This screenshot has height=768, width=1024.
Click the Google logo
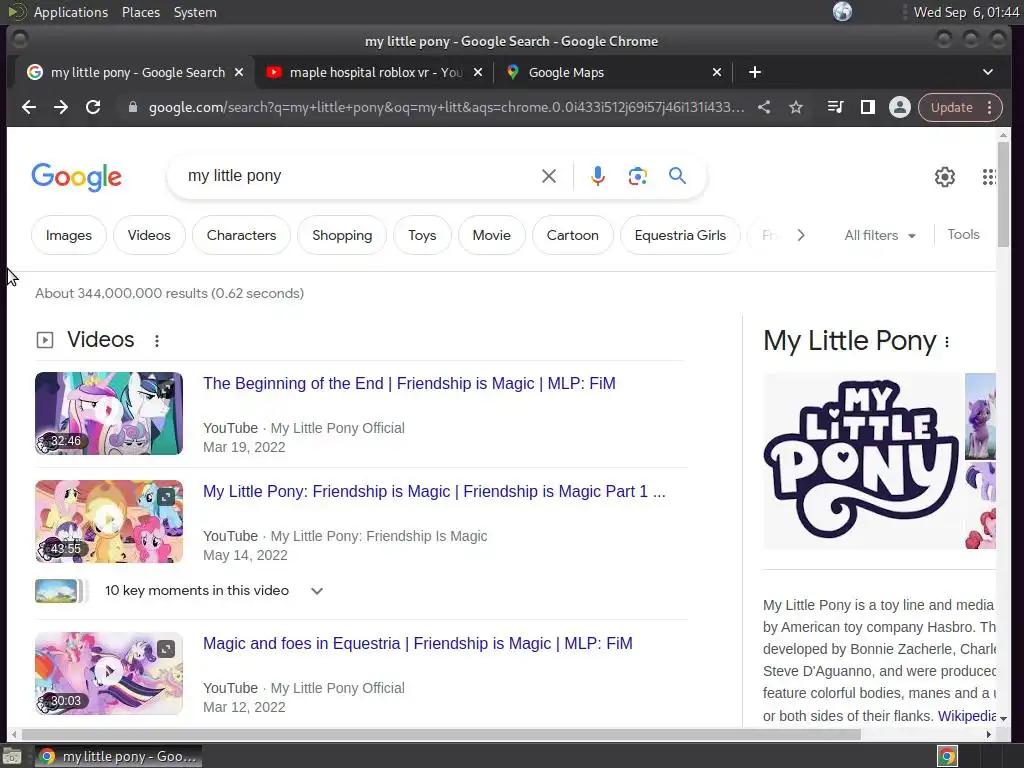pyautogui.click(x=76, y=176)
